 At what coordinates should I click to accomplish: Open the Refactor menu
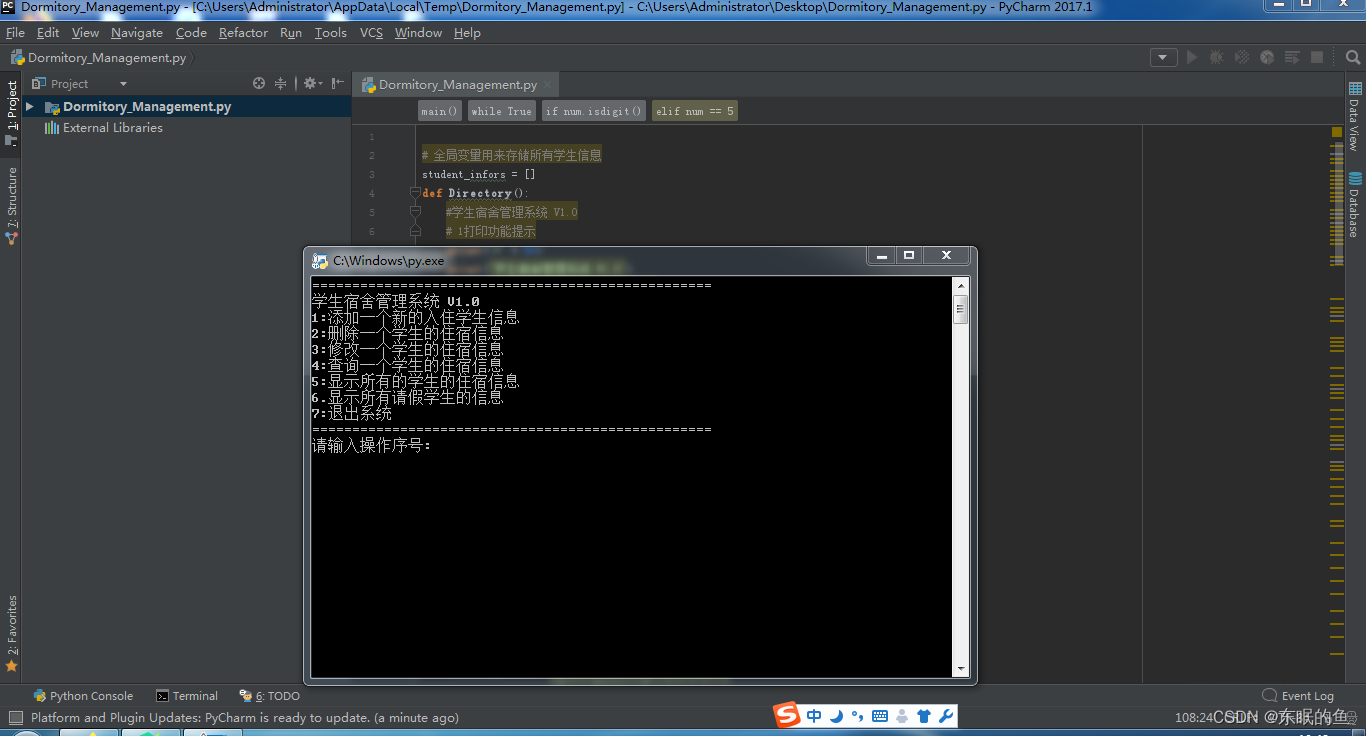coord(243,33)
